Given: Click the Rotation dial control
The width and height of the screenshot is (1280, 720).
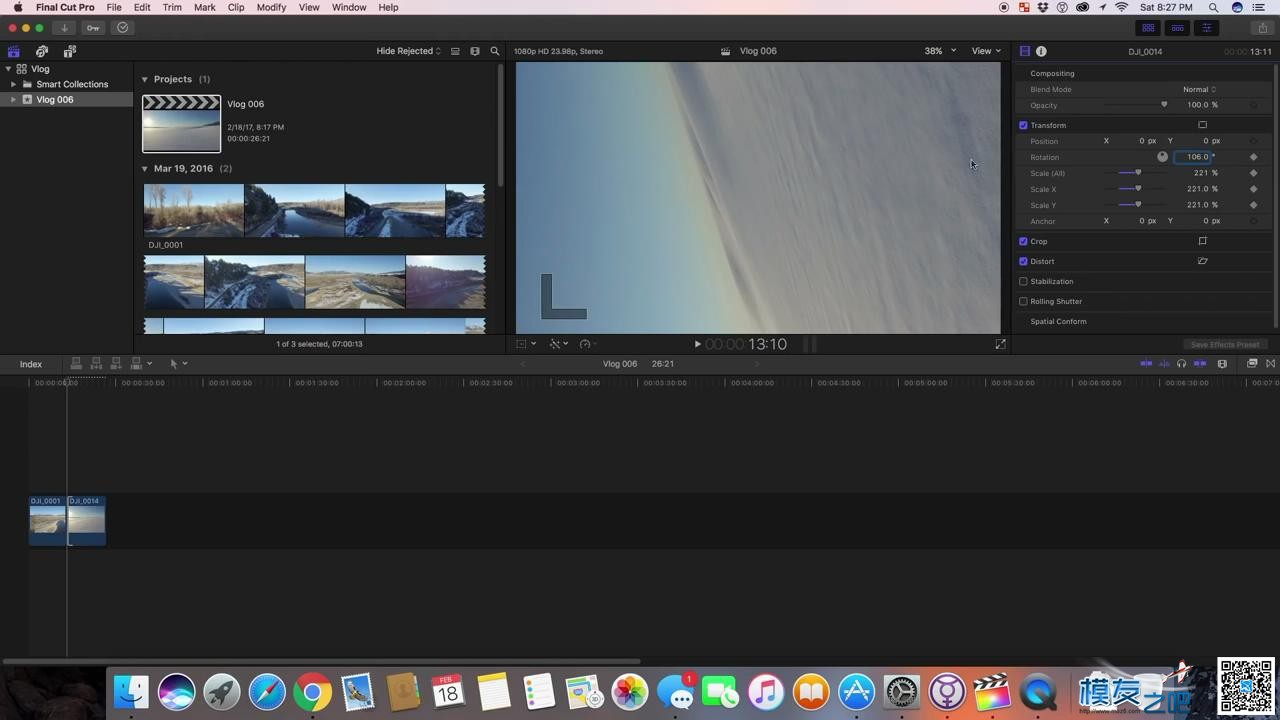Looking at the screenshot, I should (1162, 157).
